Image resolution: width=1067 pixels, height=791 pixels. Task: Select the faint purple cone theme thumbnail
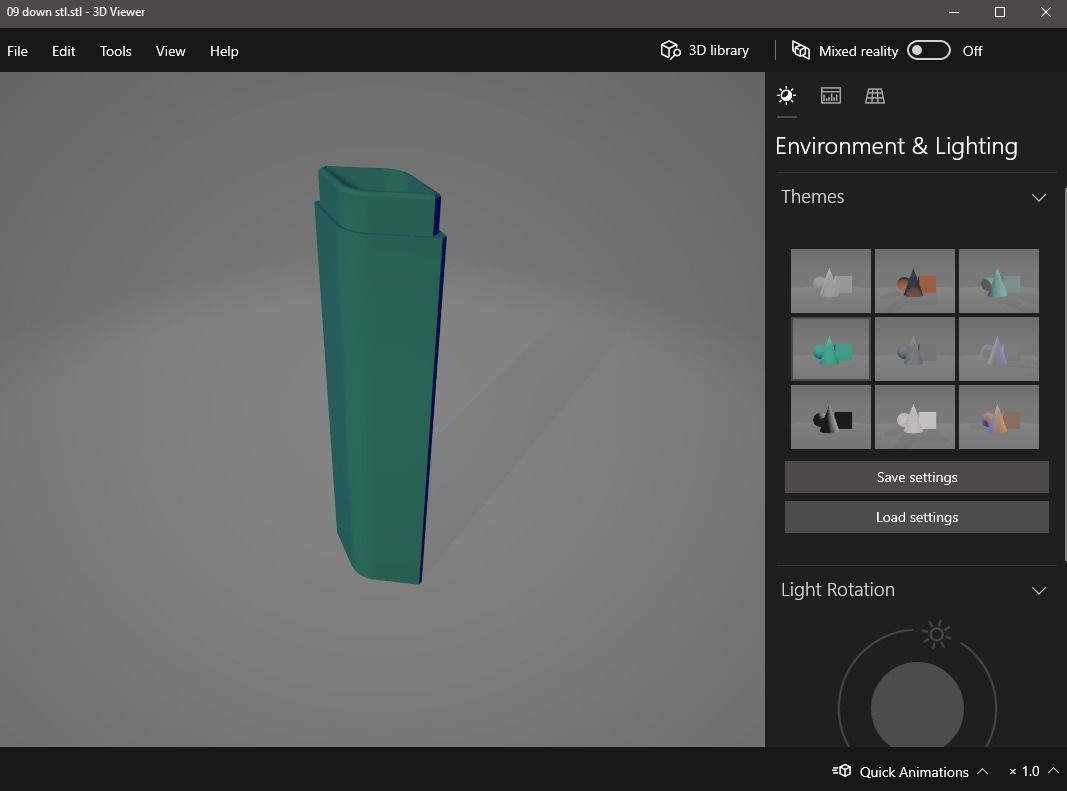998,349
